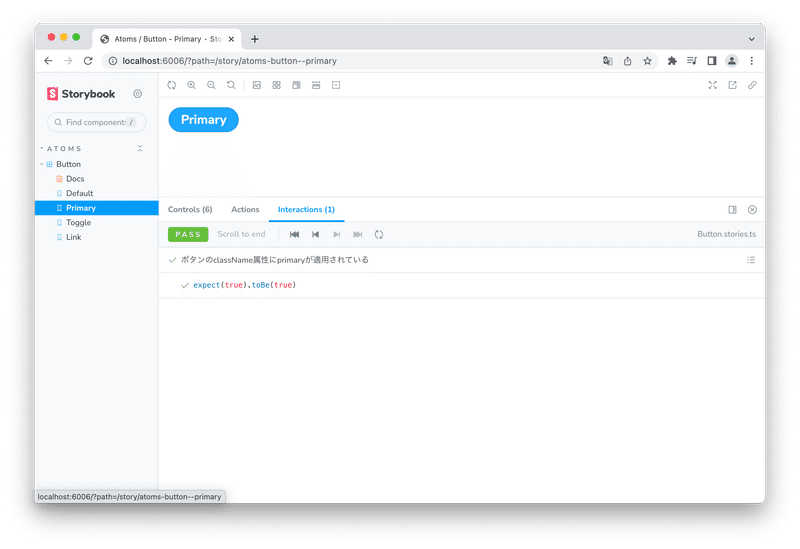Image resolution: width=800 pixels, height=549 pixels.
Task: Open the Button.stories.ts file label
Action: (727, 234)
